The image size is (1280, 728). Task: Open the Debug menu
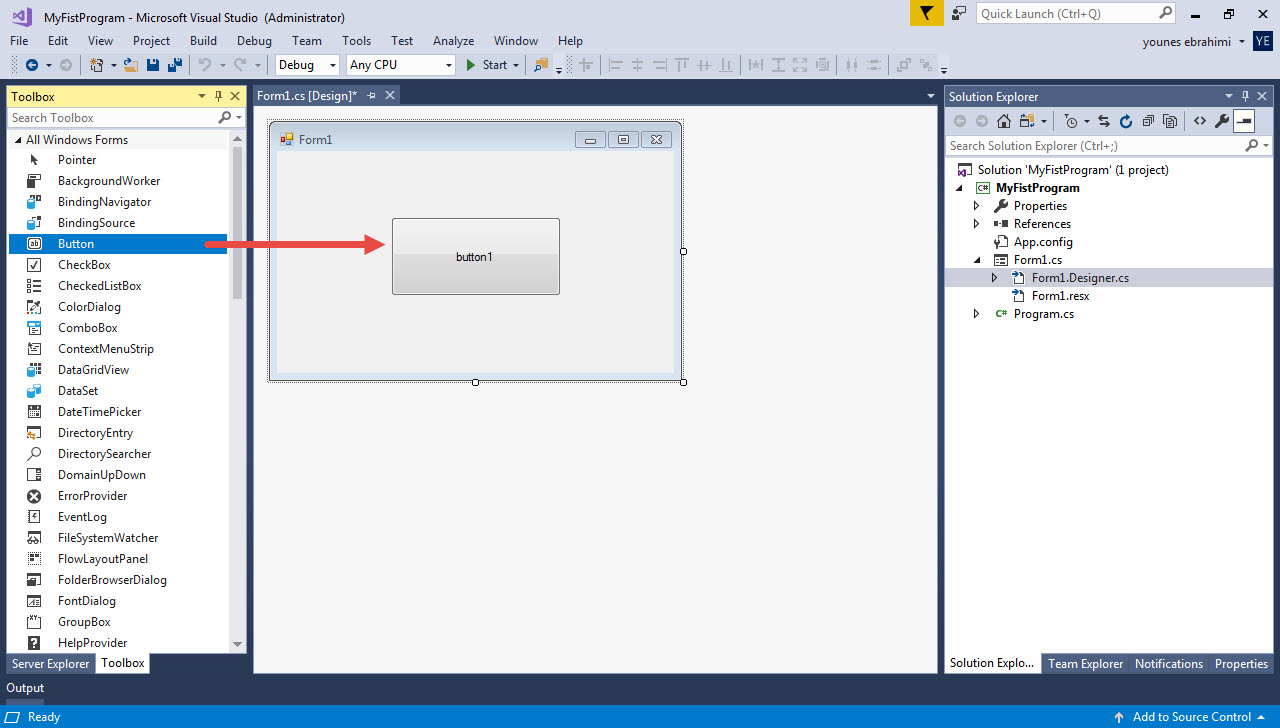click(254, 41)
